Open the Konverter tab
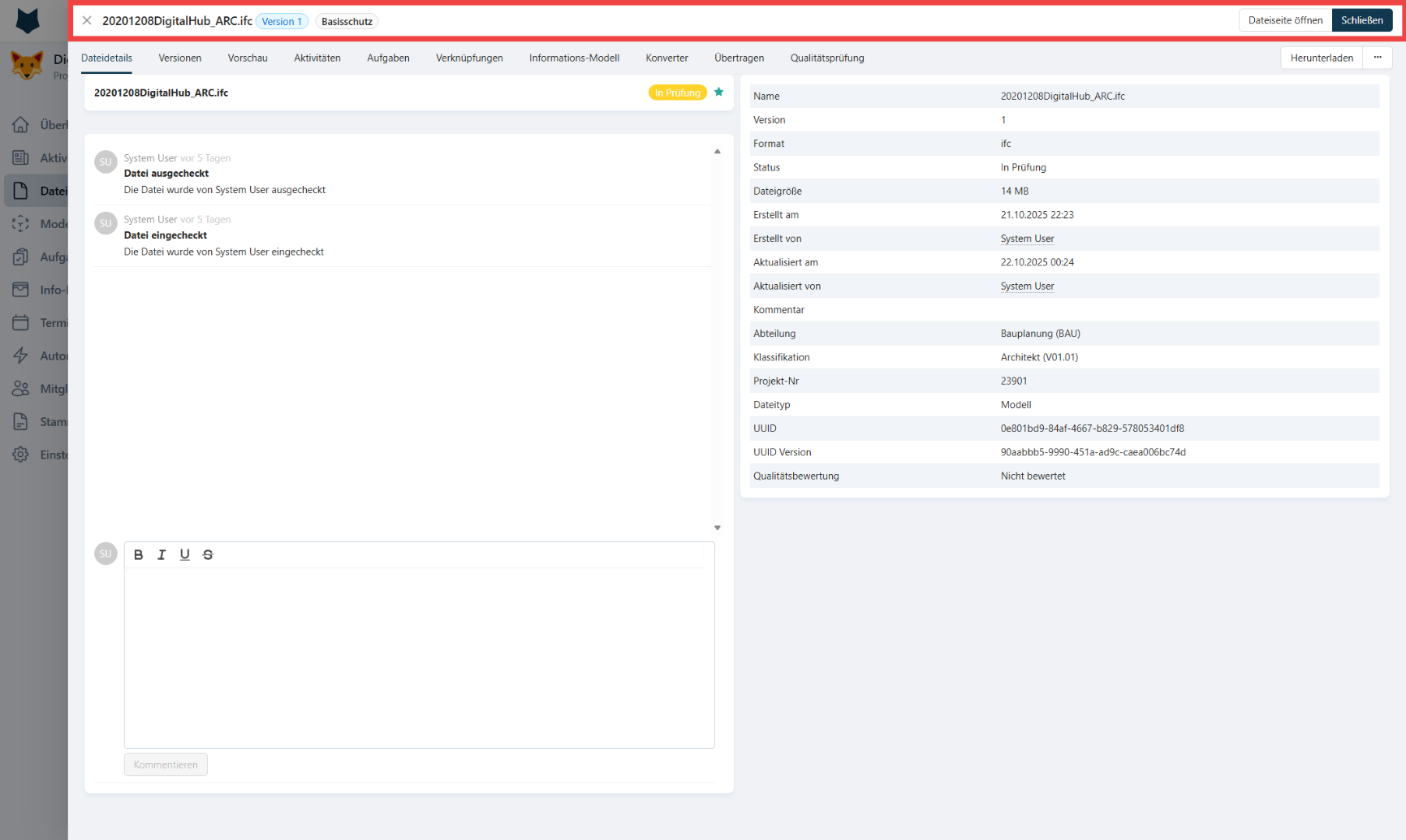 [x=666, y=58]
